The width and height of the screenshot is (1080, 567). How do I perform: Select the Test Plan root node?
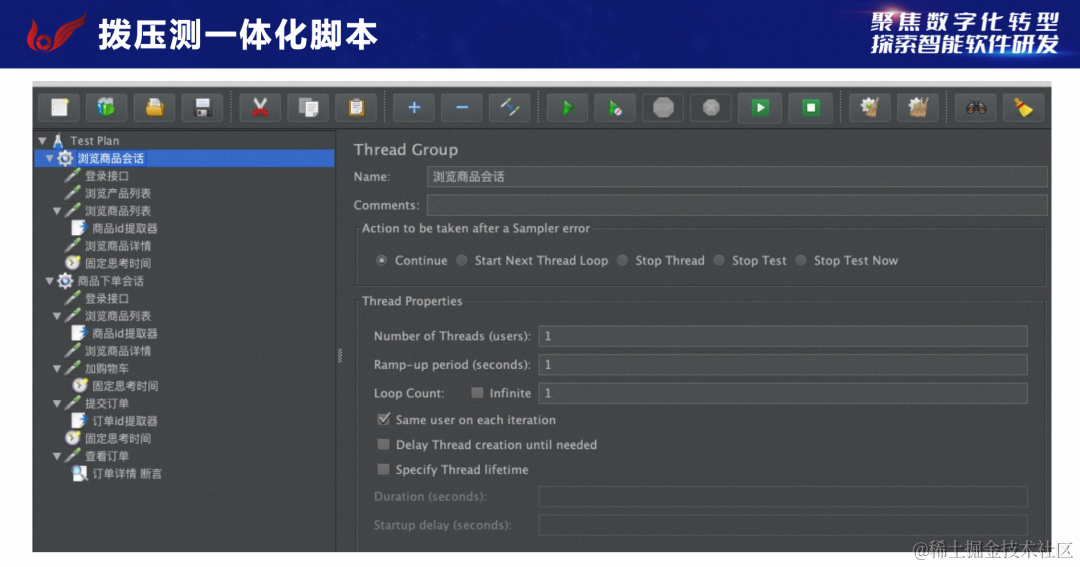click(94, 141)
